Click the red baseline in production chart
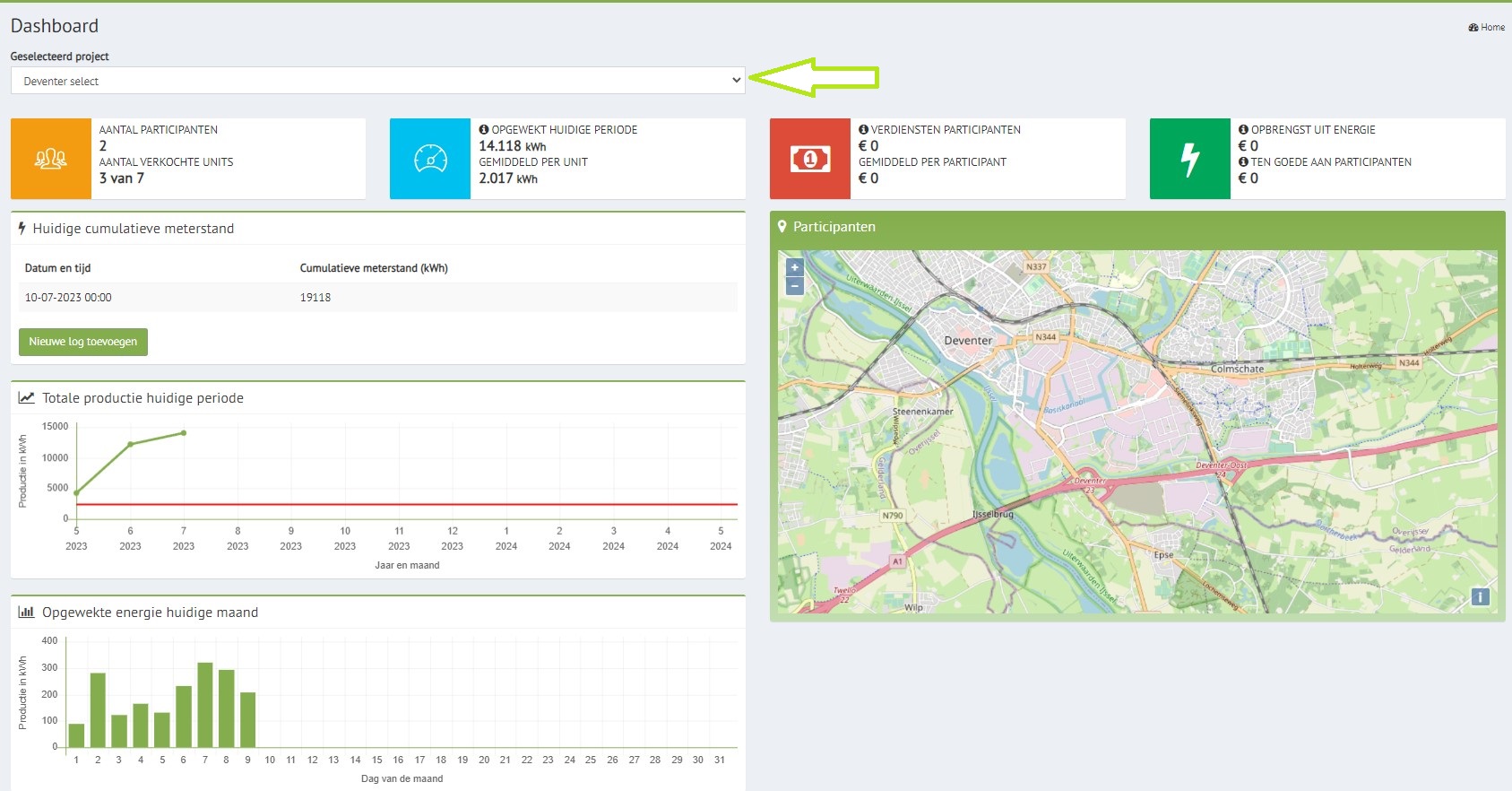Viewport: 1512px width, 791px height. coord(407,505)
